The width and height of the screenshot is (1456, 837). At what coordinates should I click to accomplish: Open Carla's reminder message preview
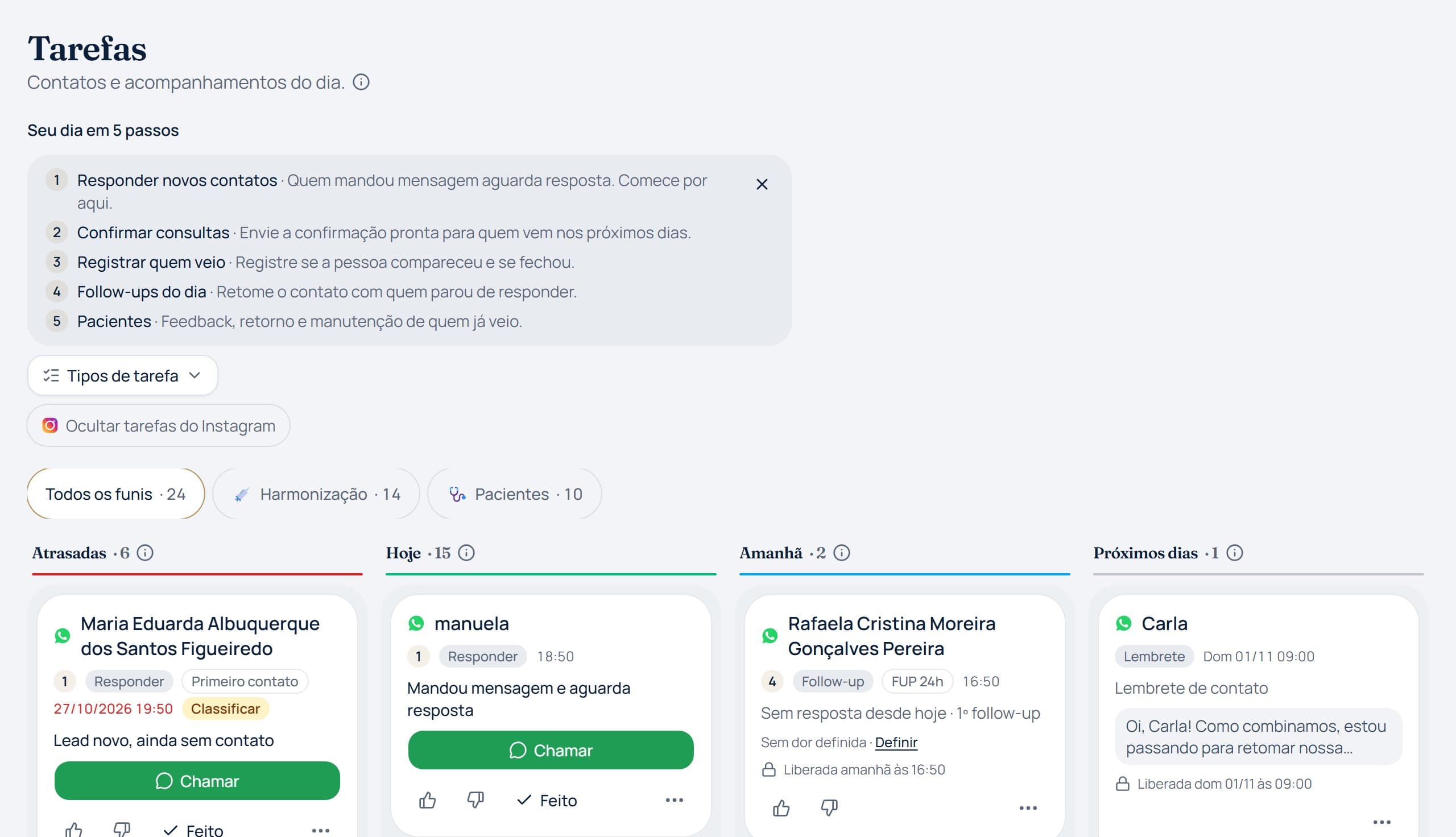pyautogui.click(x=1258, y=737)
